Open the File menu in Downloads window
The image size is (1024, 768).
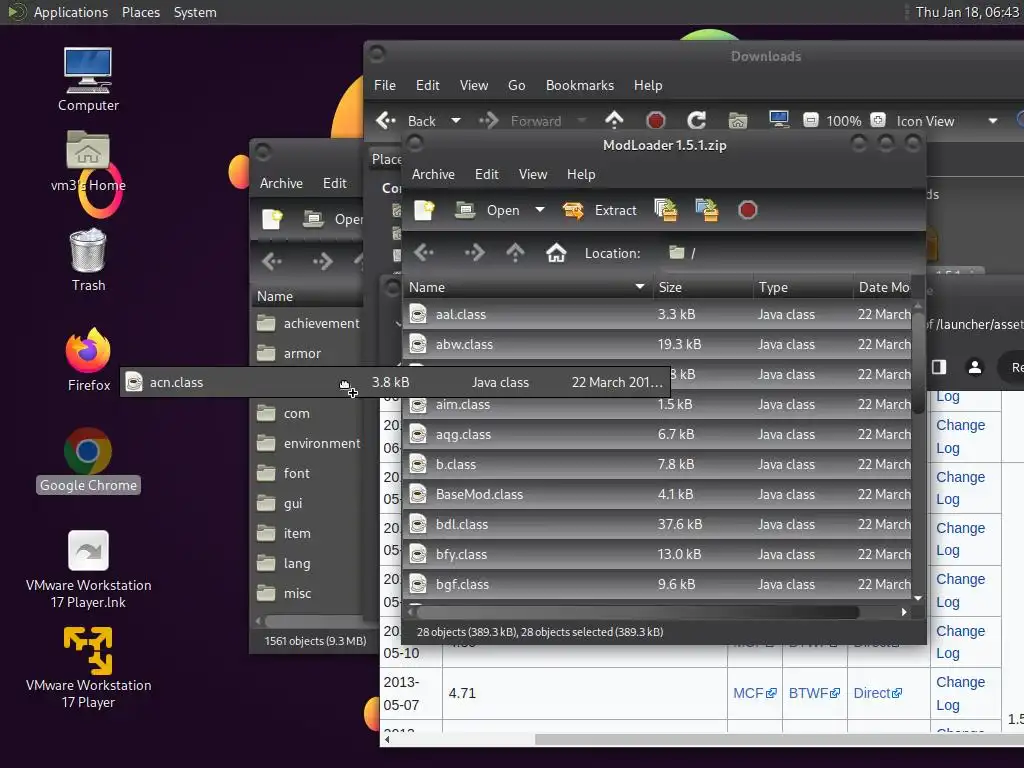coord(385,86)
